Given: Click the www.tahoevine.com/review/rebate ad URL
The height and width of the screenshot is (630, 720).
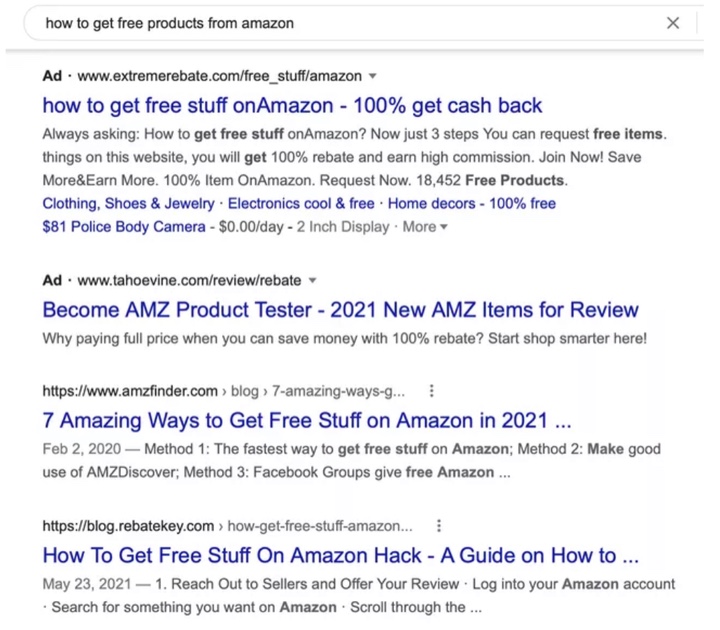Looking at the screenshot, I should click(189, 280).
